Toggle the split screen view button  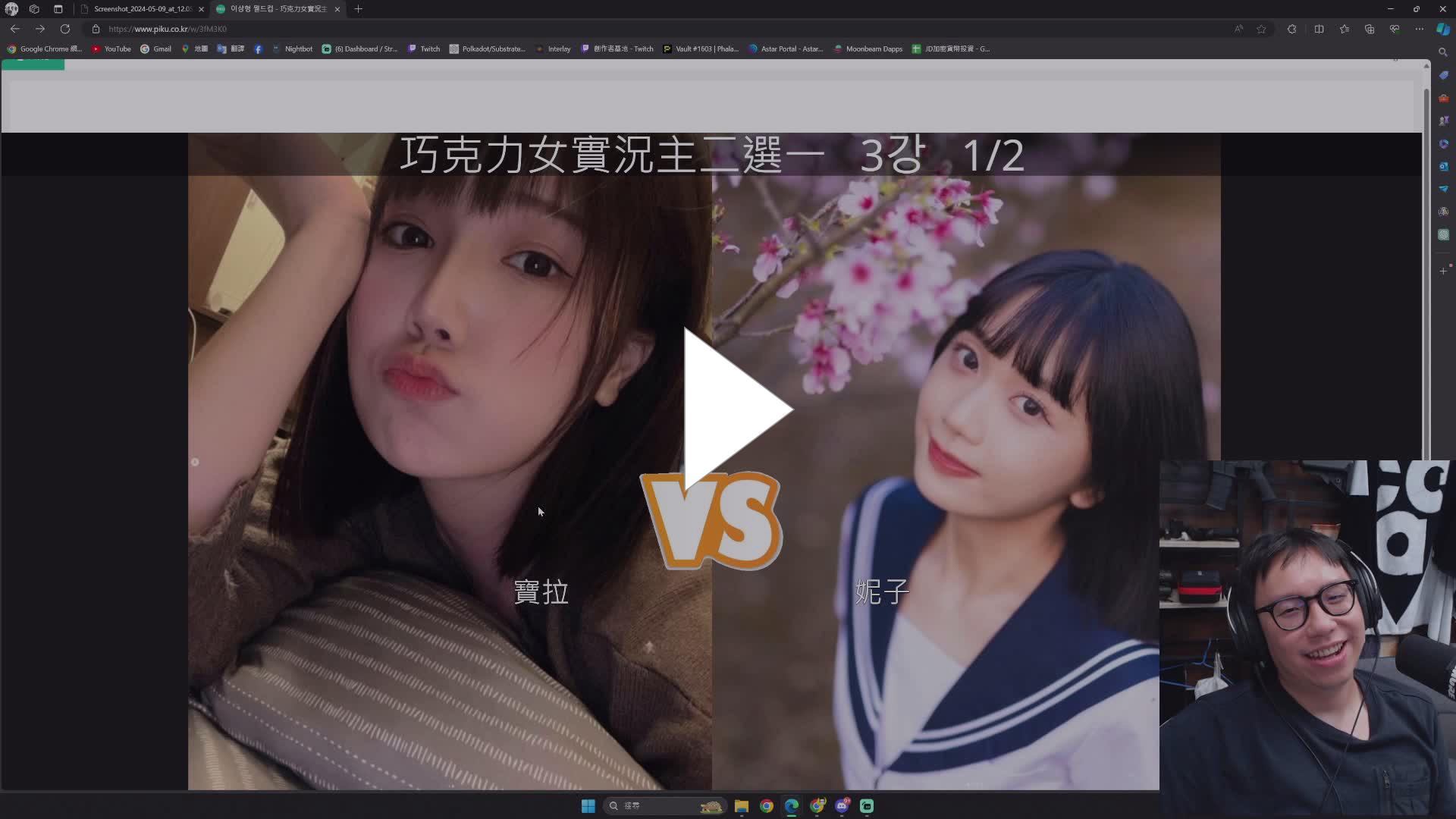1319,29
